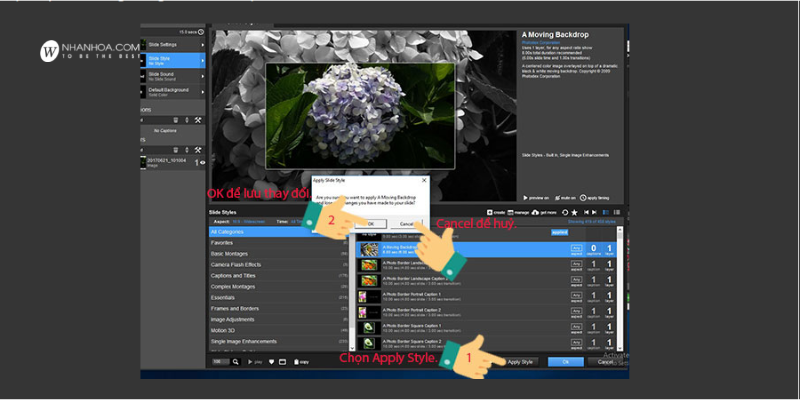Switch to the compact list view icon

pos(617,212)
